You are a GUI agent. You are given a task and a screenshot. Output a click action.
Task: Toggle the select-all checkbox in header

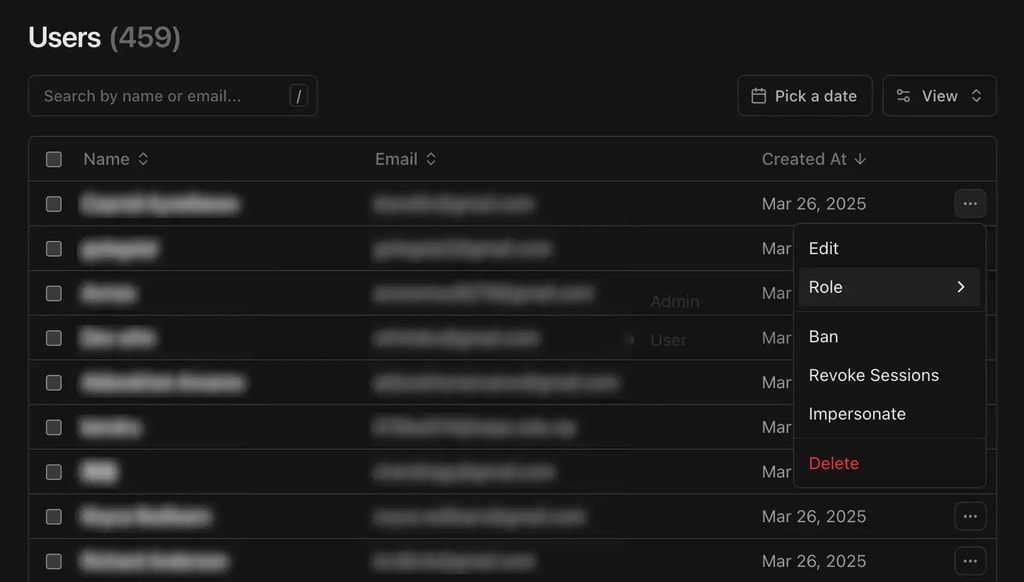(54, 159)
